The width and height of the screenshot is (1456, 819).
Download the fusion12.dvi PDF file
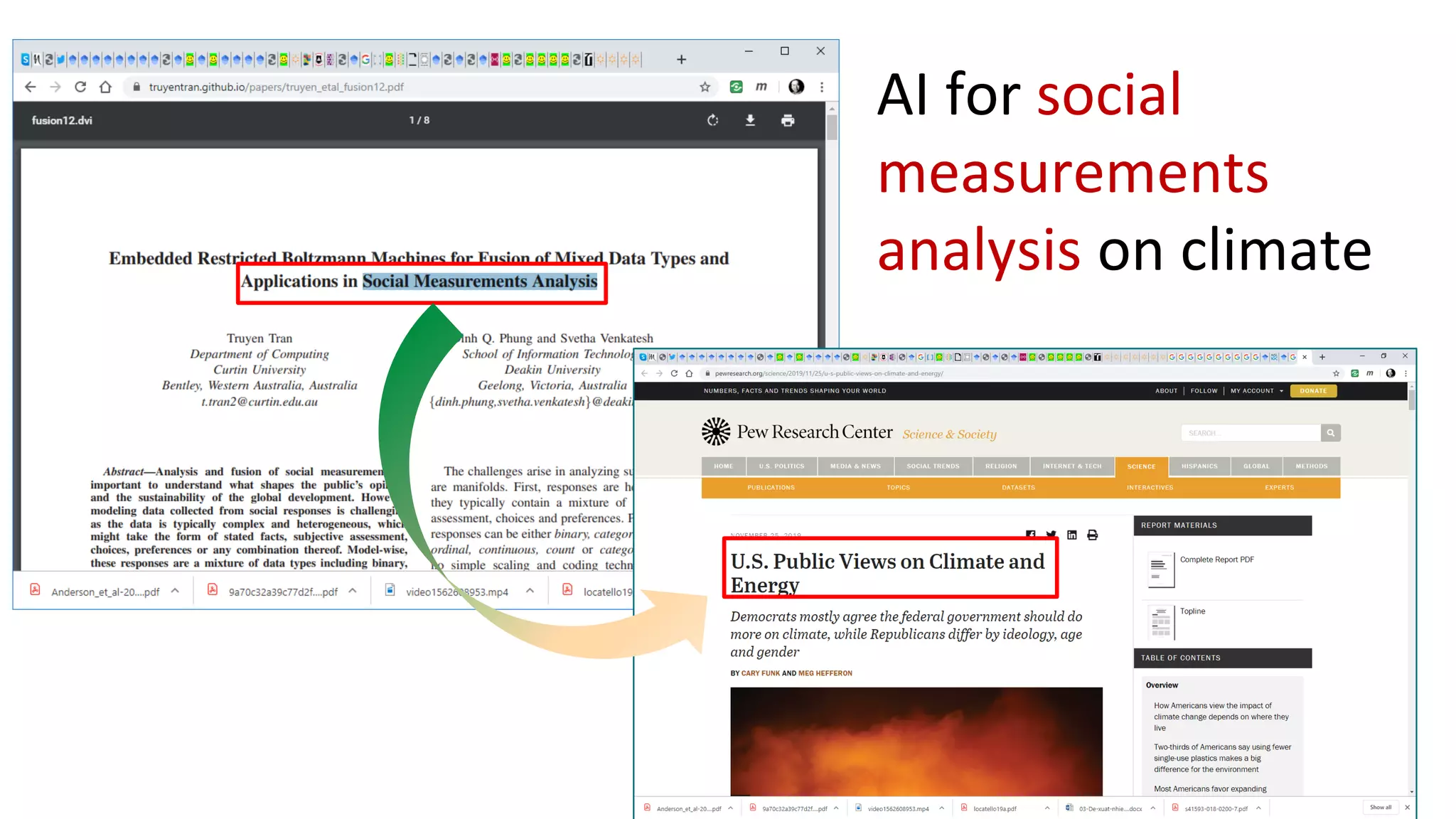(750, 120)
